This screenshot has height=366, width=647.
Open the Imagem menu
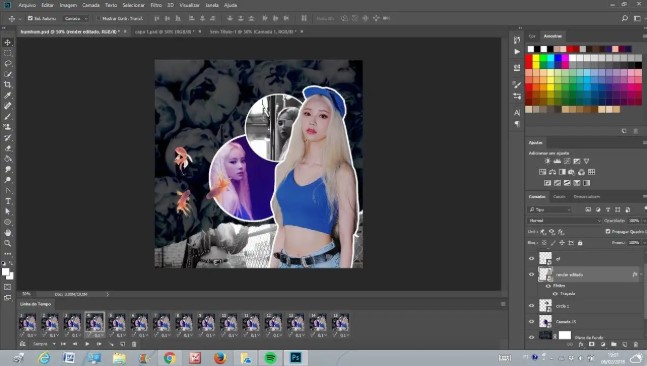pos(68,5)
